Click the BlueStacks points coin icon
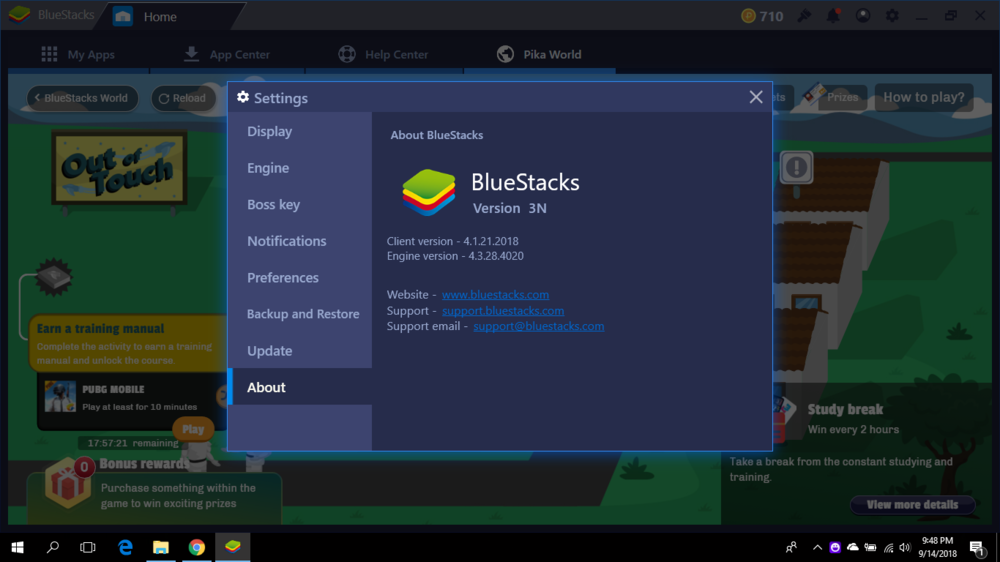Viewport: 1000px width, 562px height. coord(748,16)
